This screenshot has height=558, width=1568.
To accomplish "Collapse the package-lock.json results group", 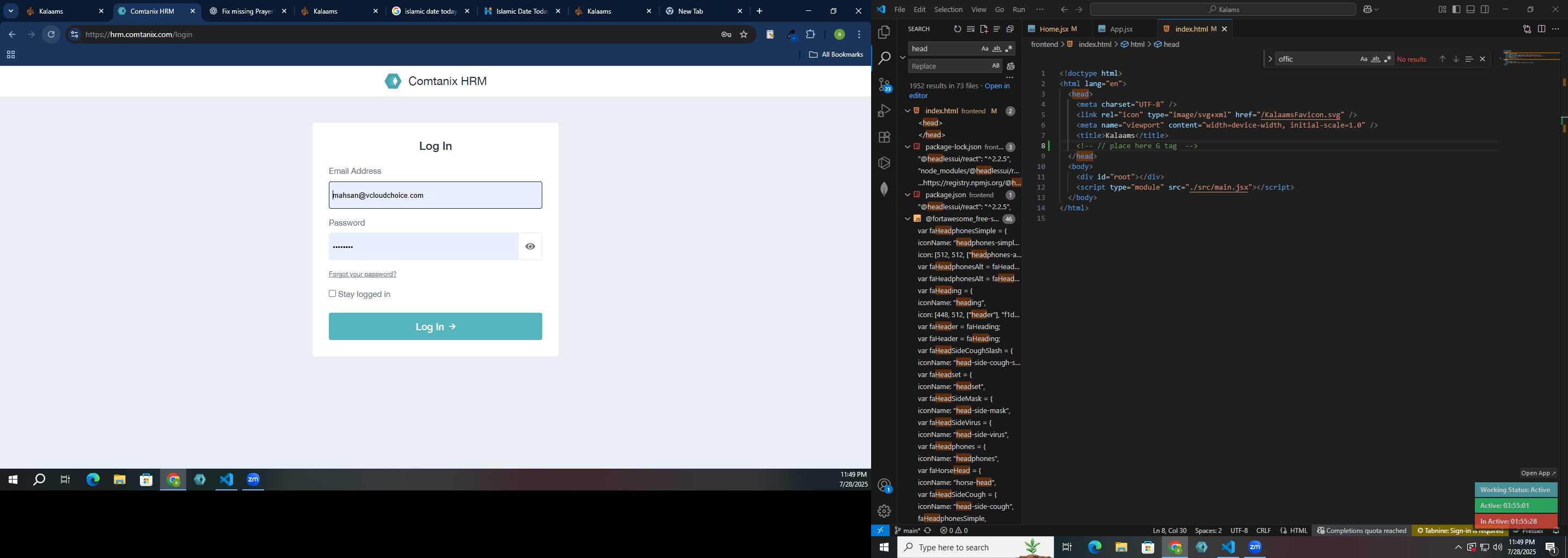I will pos(907,147).
